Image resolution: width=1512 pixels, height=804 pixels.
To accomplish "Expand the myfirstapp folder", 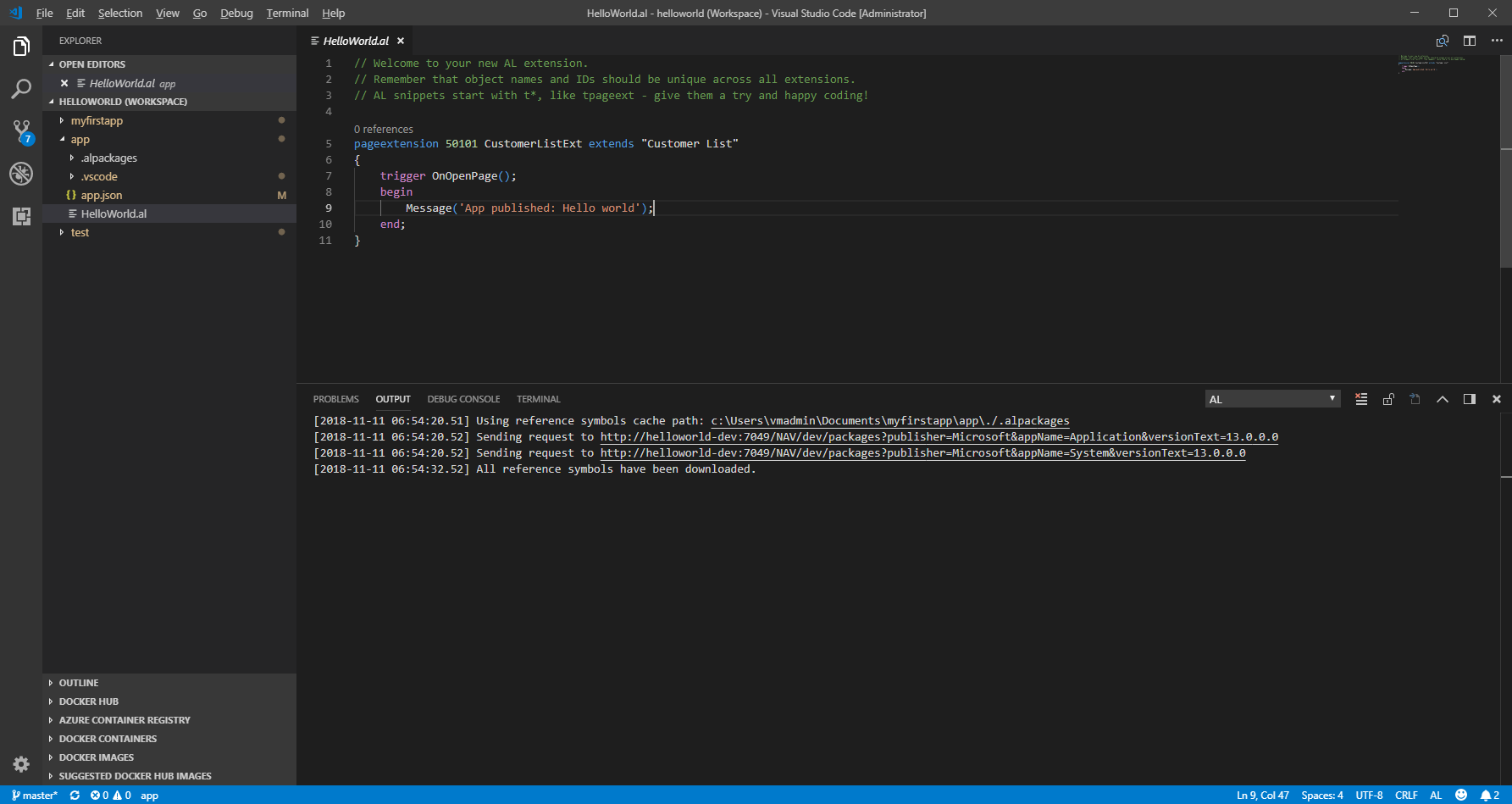I will coord(97,120).
